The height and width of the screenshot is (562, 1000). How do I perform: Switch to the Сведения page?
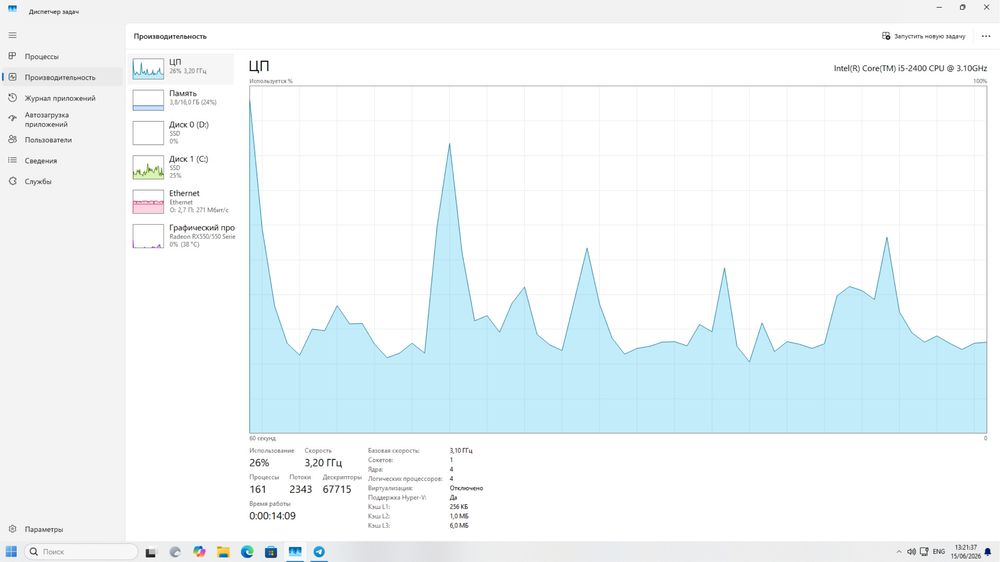(62, 161)
